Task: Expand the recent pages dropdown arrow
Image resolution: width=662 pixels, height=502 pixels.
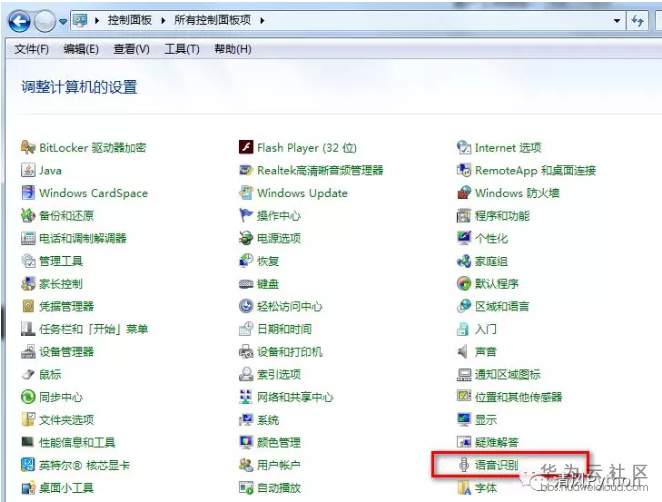Action: pos(63,21)
